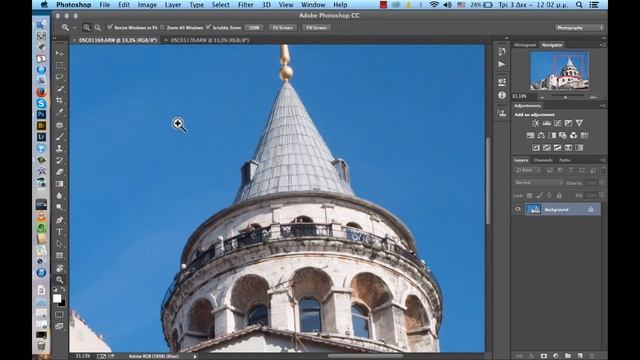
Task: Select the Brush tool
Action: click(x=60, y=137)
